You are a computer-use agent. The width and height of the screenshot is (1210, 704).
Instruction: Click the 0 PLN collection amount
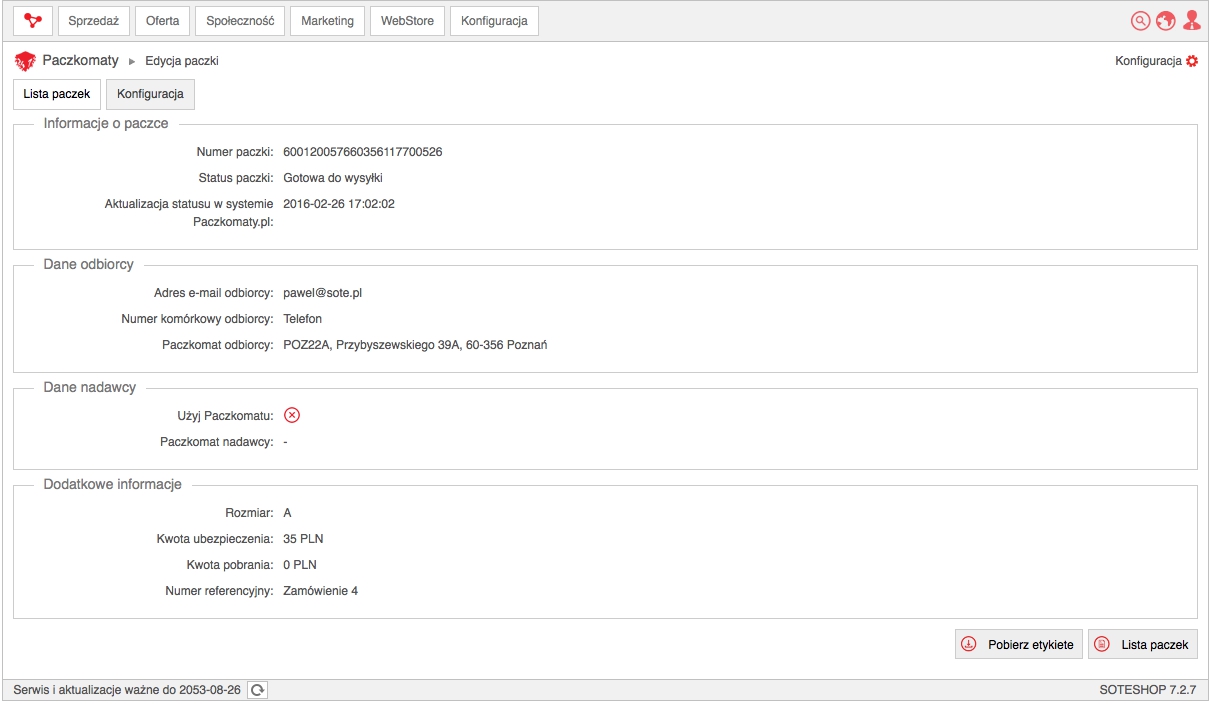coord(300,565)
